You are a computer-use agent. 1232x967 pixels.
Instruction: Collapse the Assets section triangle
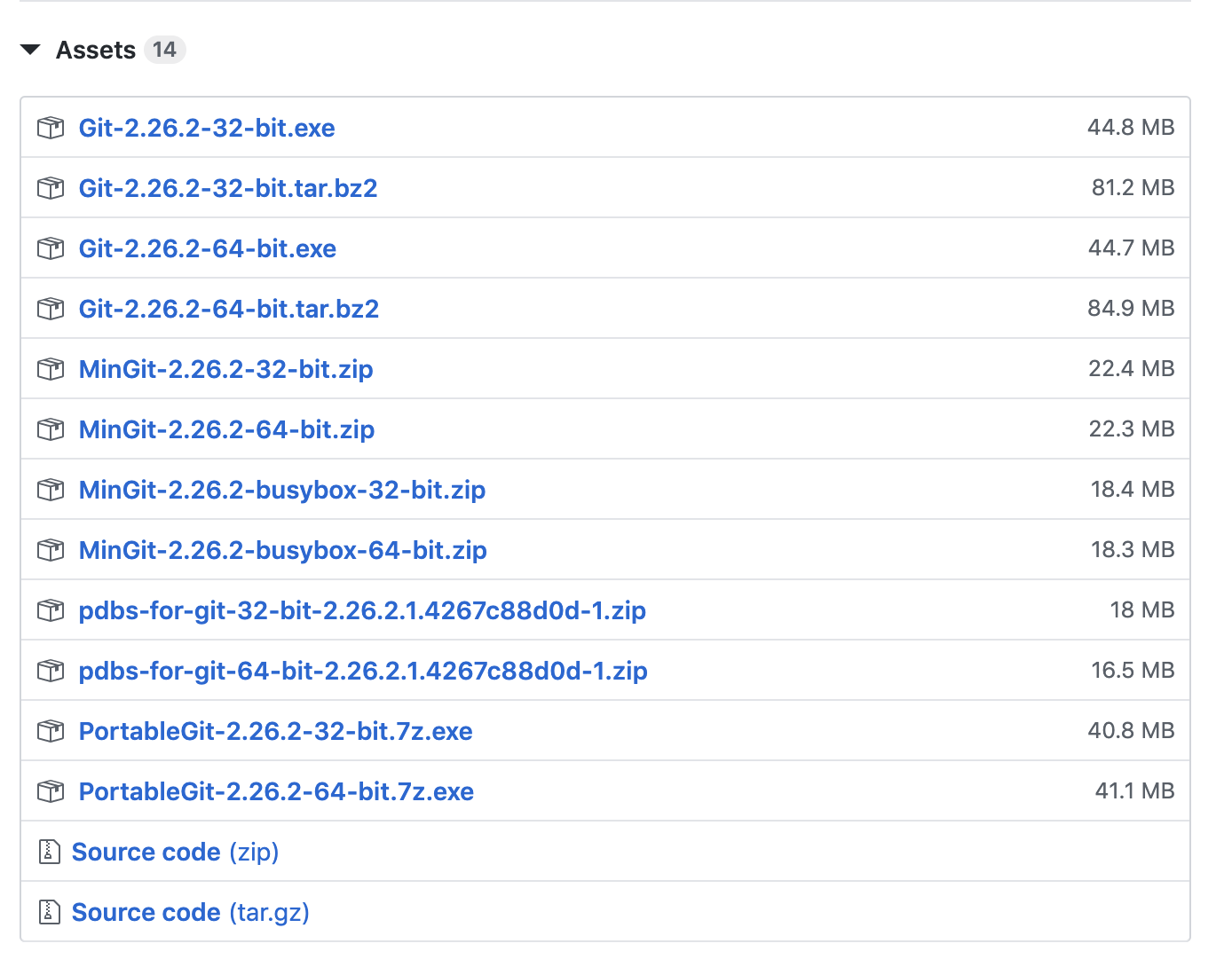[30, 50]
